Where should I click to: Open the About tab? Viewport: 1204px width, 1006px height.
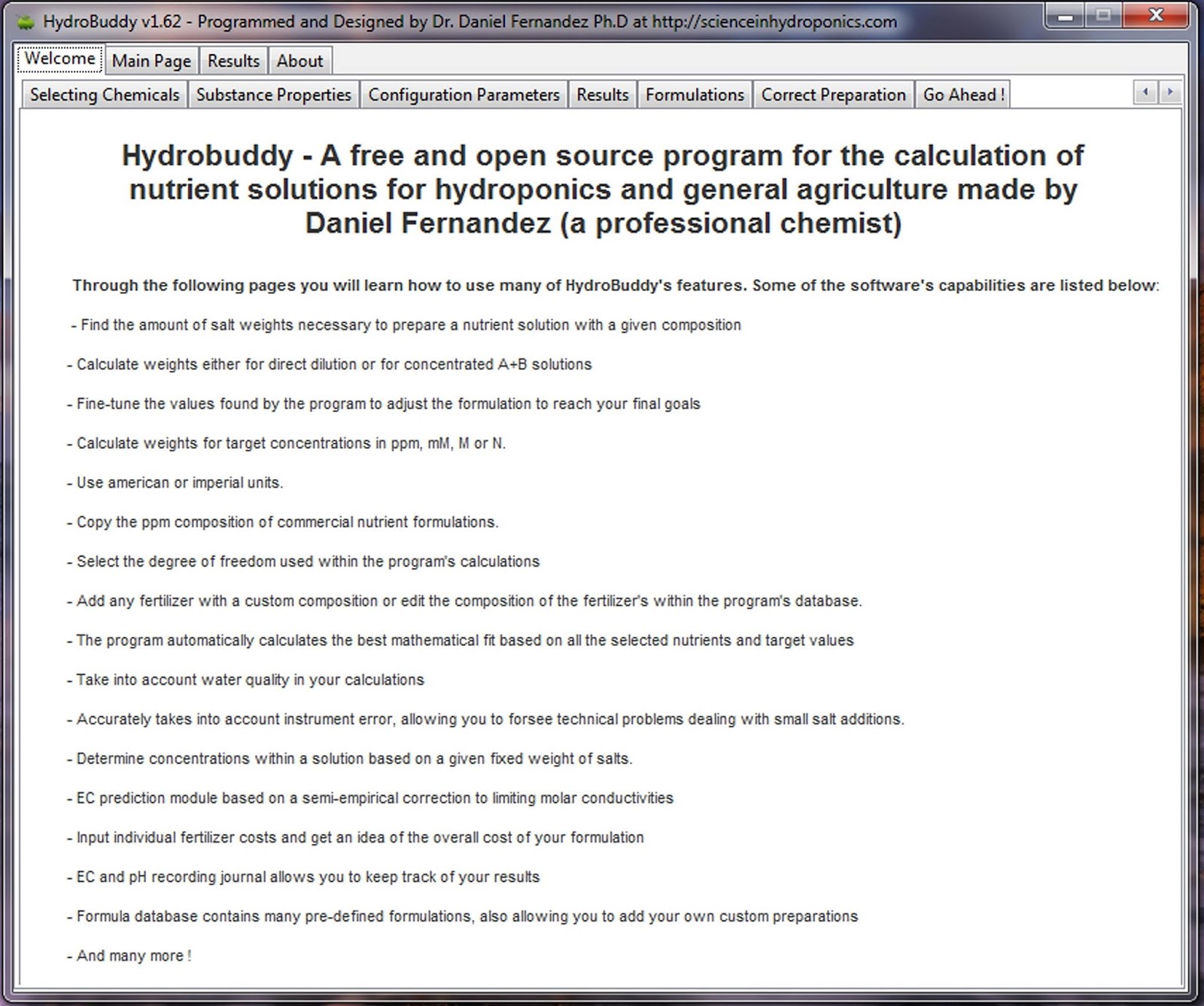click(299, 61)
